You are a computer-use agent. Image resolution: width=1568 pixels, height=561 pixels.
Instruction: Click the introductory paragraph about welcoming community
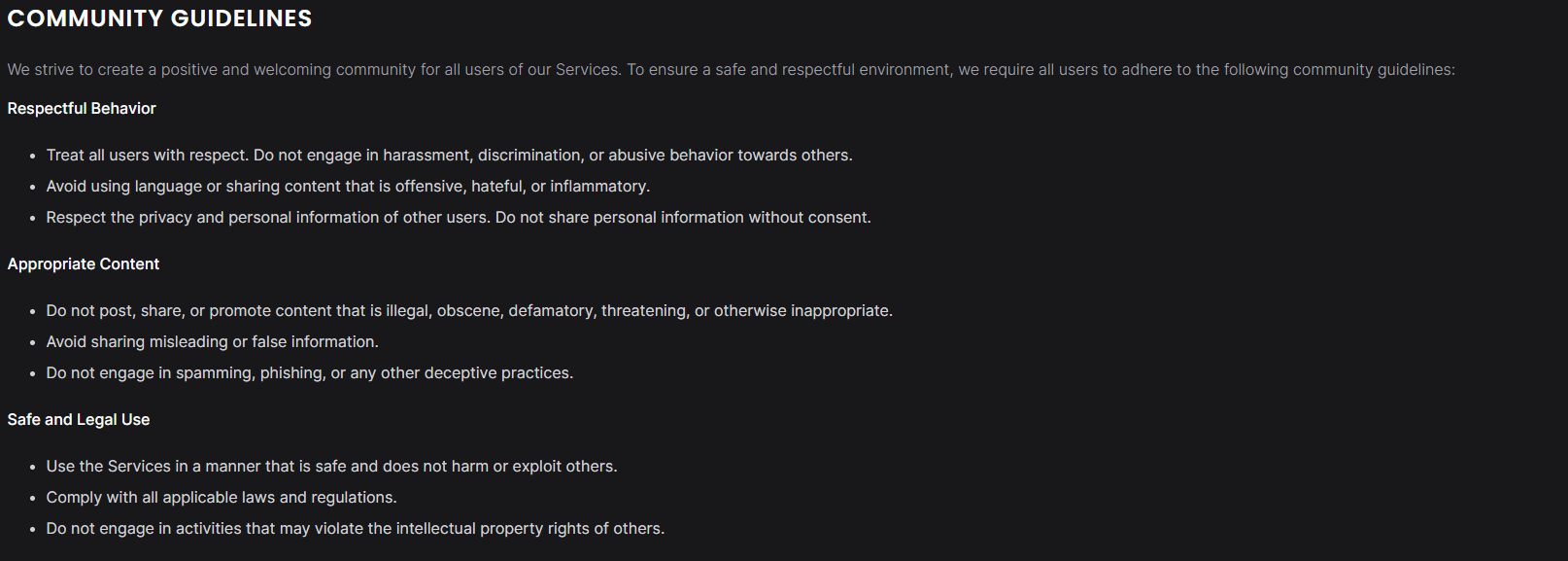pos(731,70)
